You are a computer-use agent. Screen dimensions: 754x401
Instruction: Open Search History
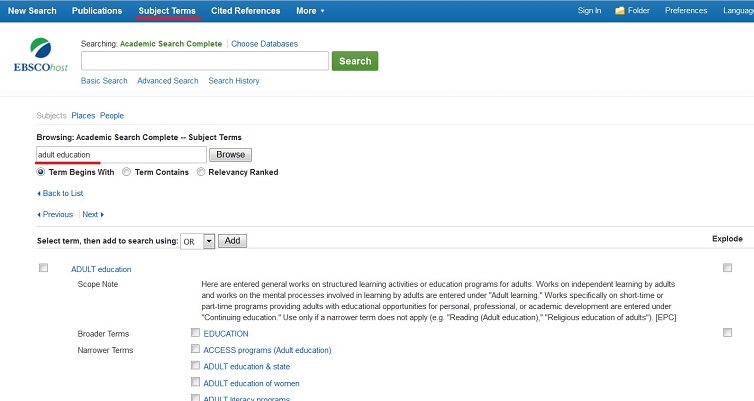point(234,81)
